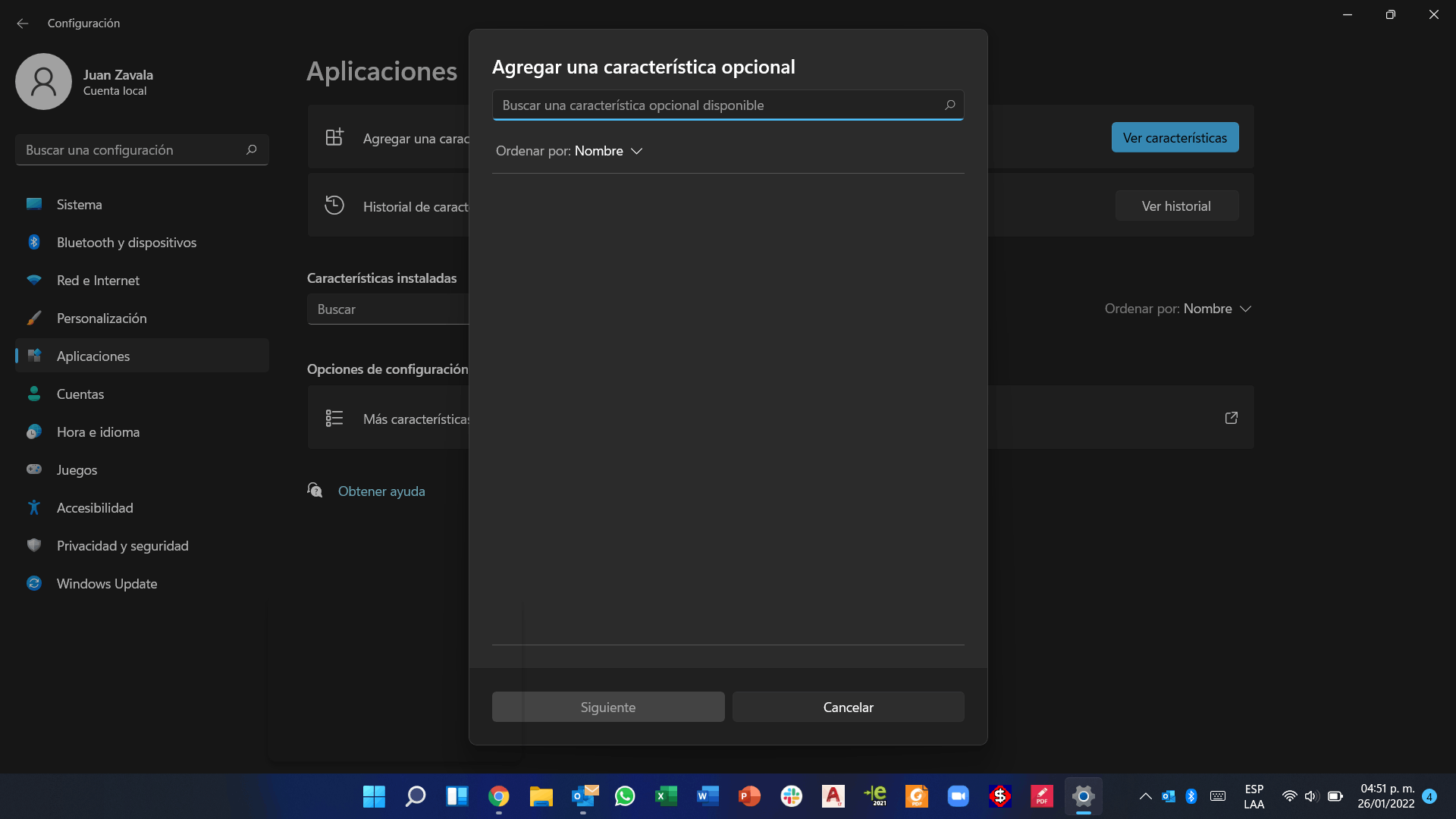Viewport: 1456px width, 819px height.
Task: Click the search magnifier in optional feature dialog
Action: [949, 105]
